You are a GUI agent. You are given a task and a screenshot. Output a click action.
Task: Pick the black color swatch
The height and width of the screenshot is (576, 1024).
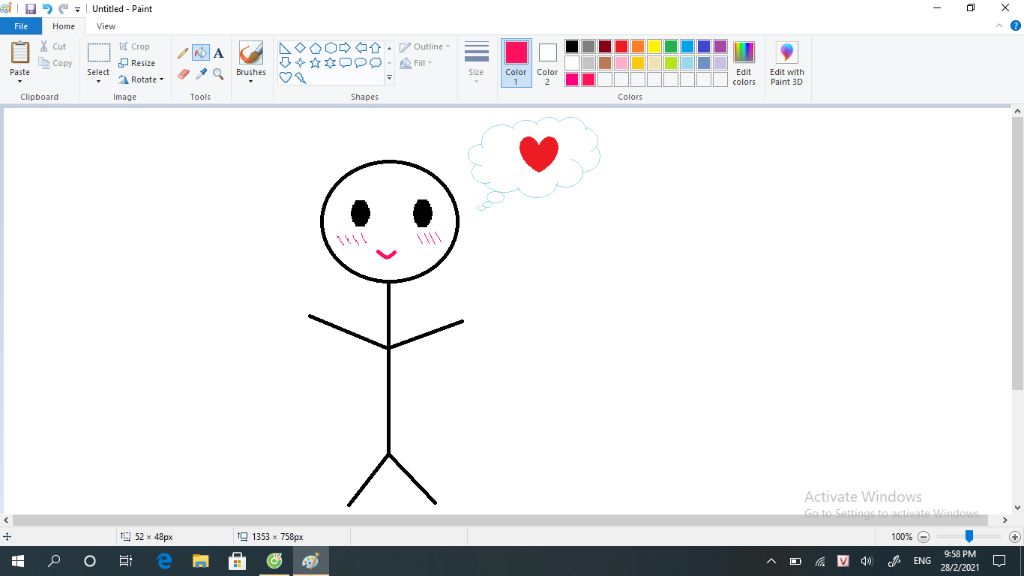(x=572, y=46)
